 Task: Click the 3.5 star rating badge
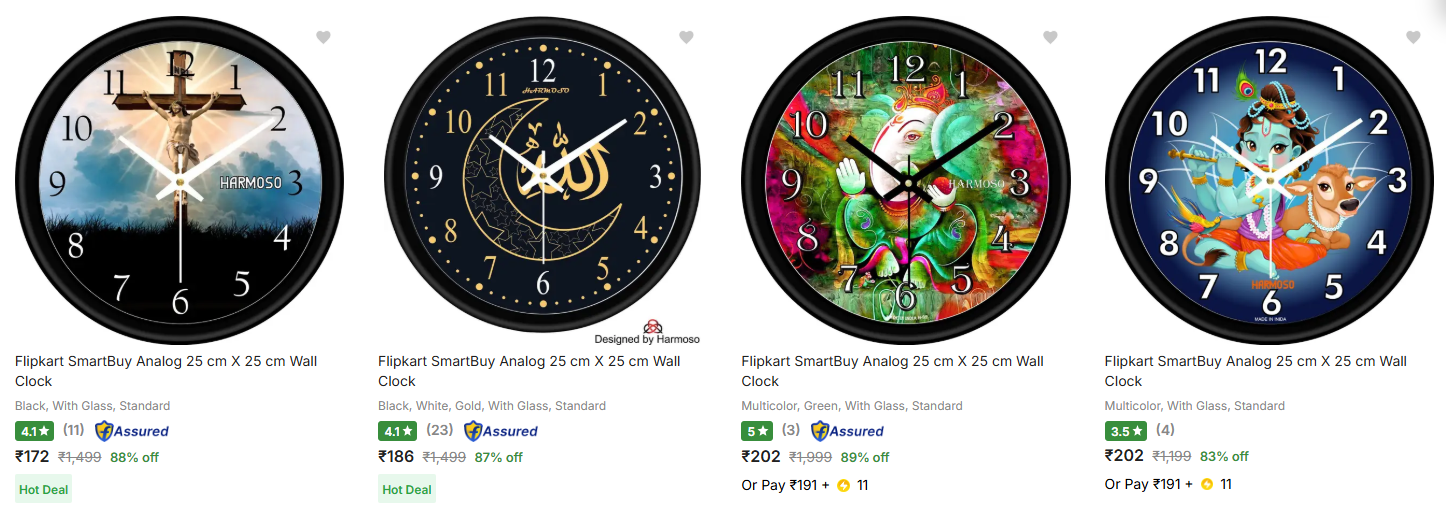pos(1125,431)
